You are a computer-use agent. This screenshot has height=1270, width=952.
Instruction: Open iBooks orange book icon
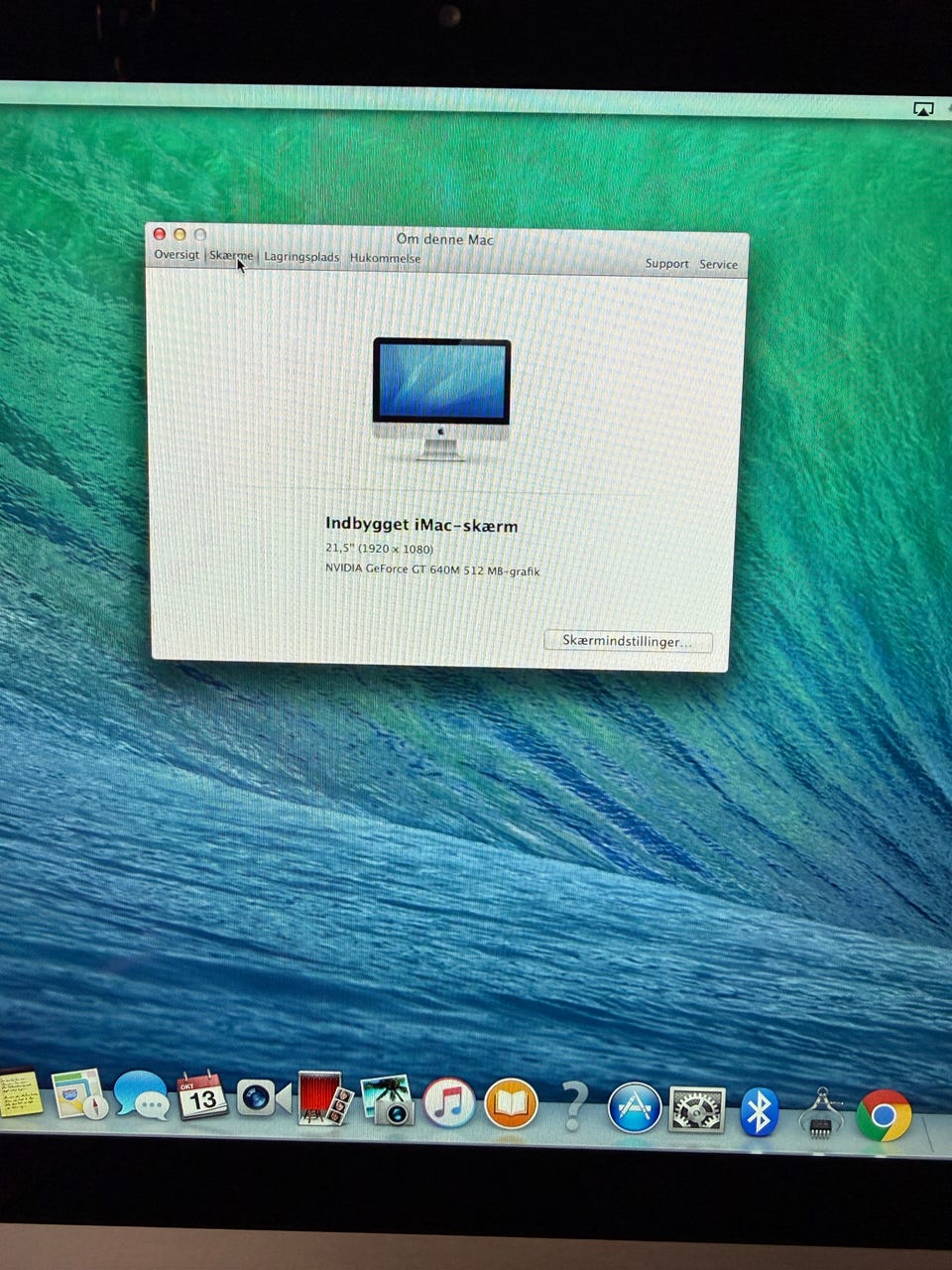[x=511, y=1104]
